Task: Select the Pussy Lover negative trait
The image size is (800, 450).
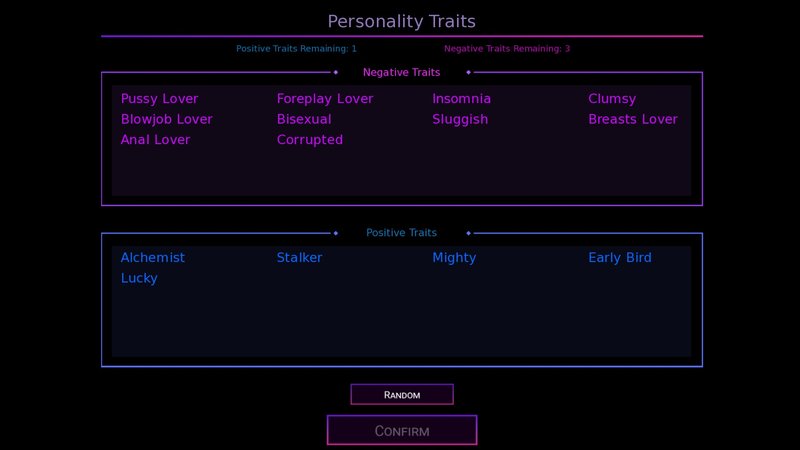Action: tap(159, 99)
